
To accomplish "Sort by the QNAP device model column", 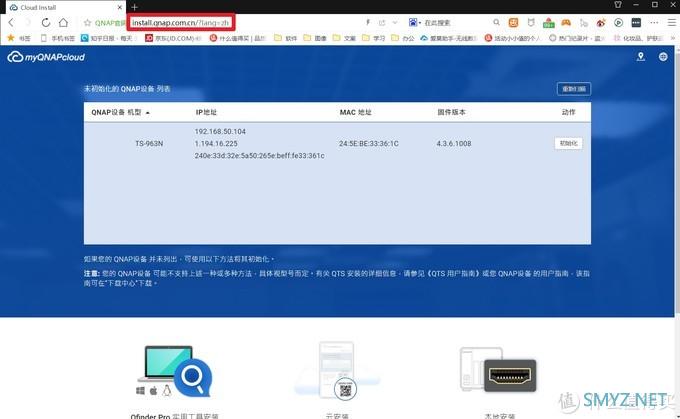I will click(120, 112).
